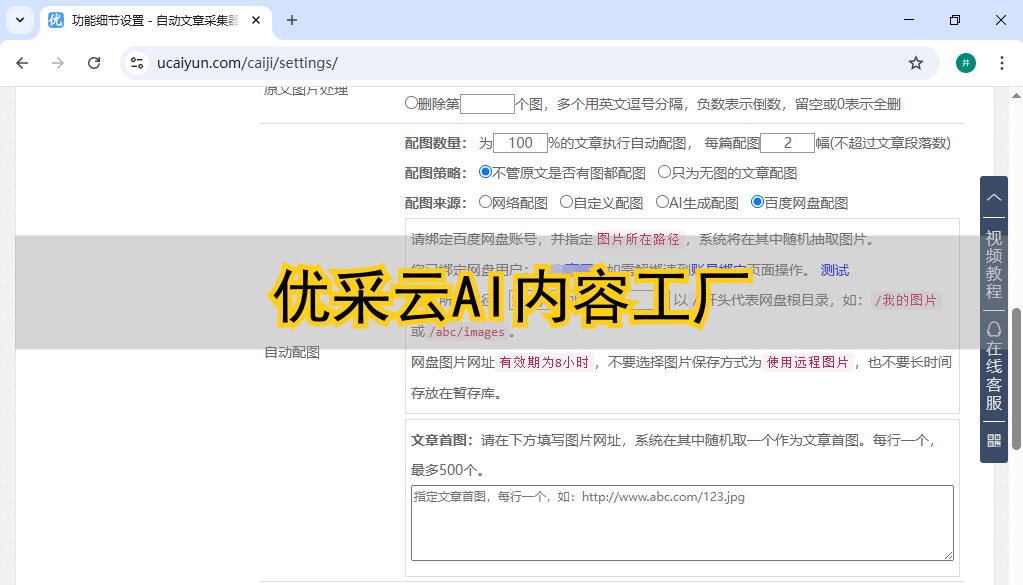Click the 测试 link

[834, 270]
